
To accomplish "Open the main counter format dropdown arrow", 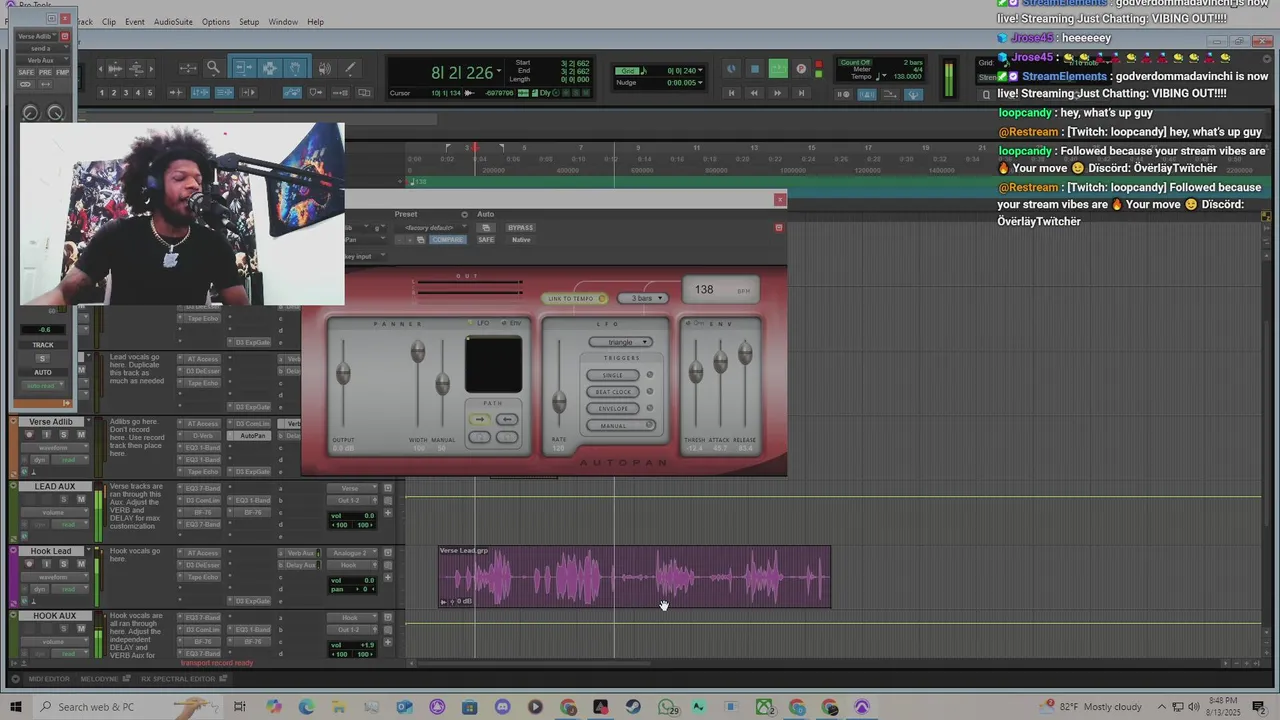I will [499, 72].
